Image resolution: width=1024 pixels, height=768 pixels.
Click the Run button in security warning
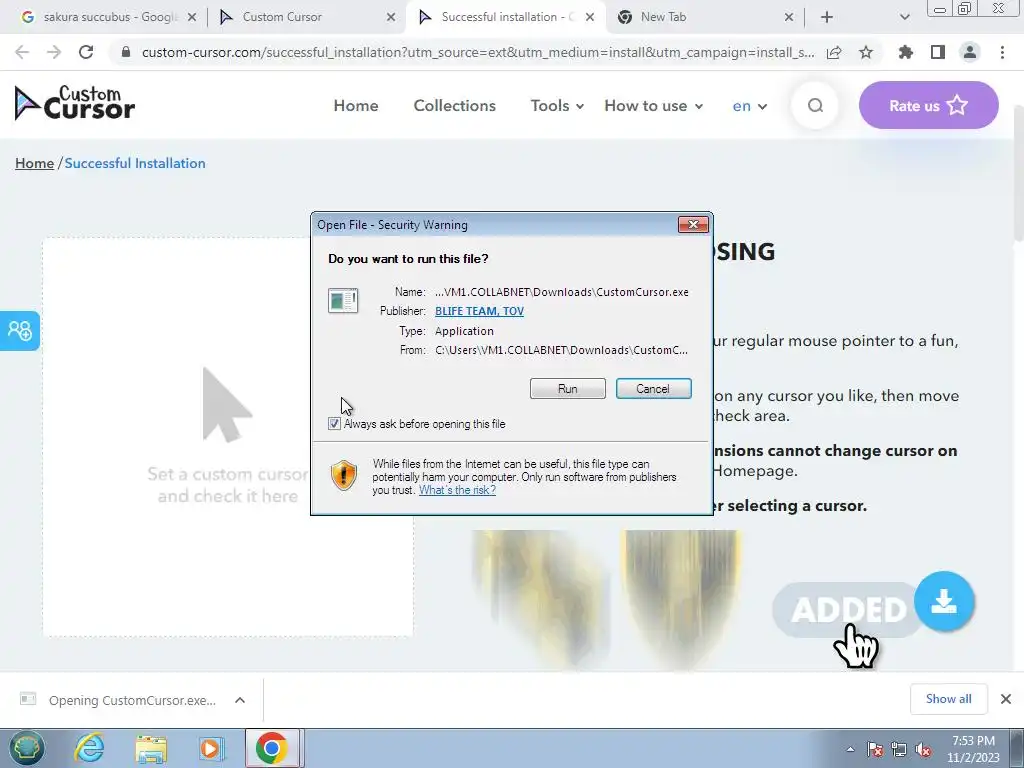point(568,389)
